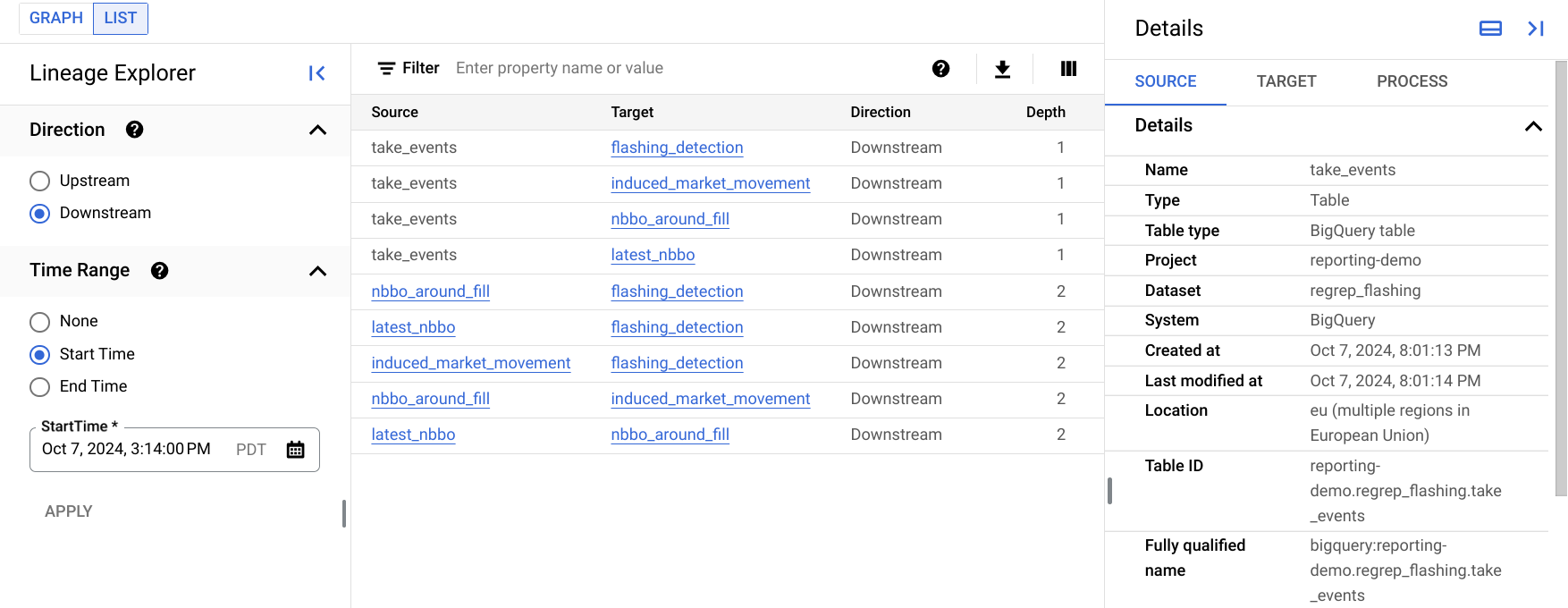Screen dimensions: 1568x608
Task: Collapse the Details side panel
Action: pos(1535,29)
